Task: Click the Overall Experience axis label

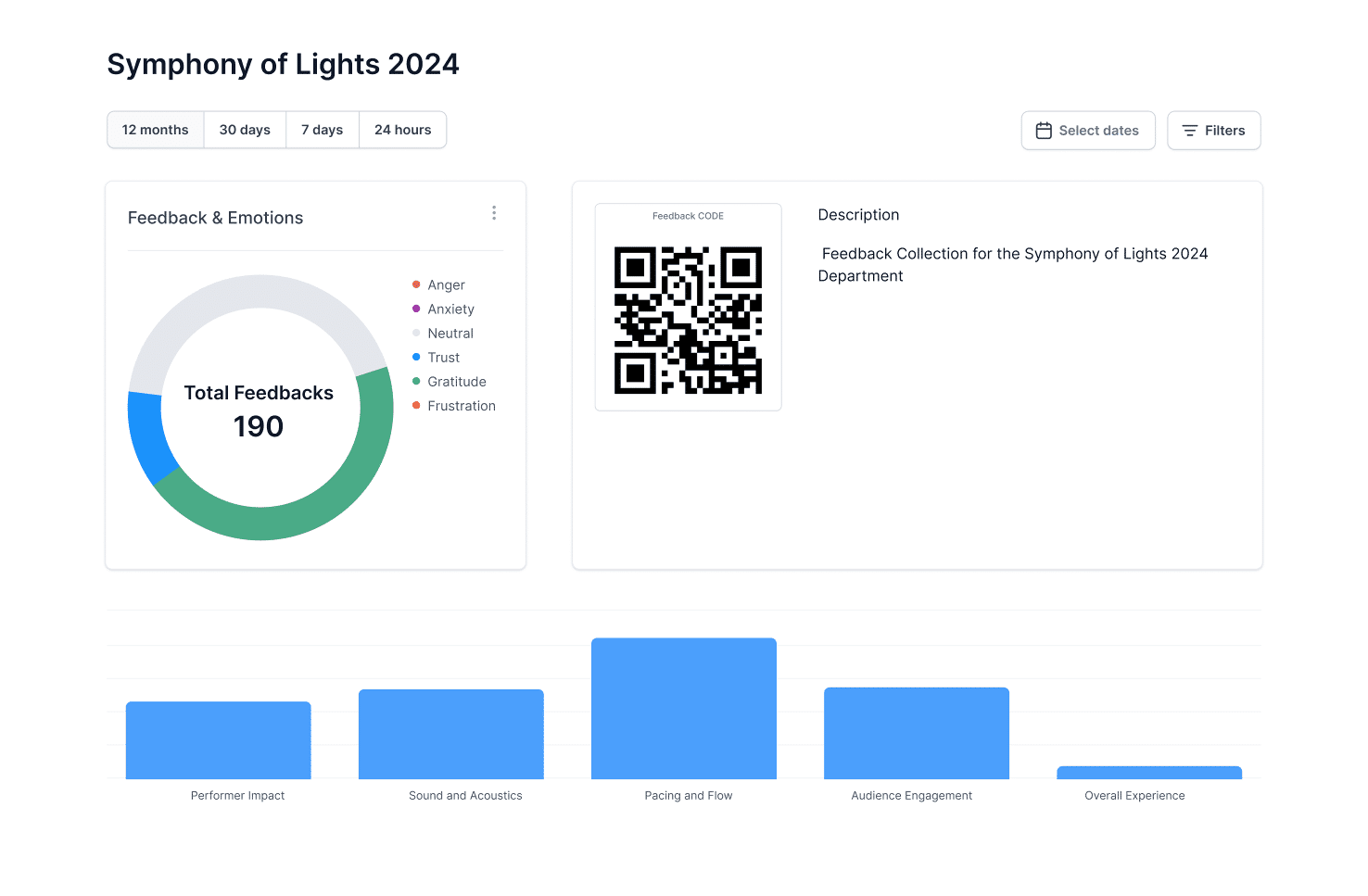Action: click(x=1134, y=796)
